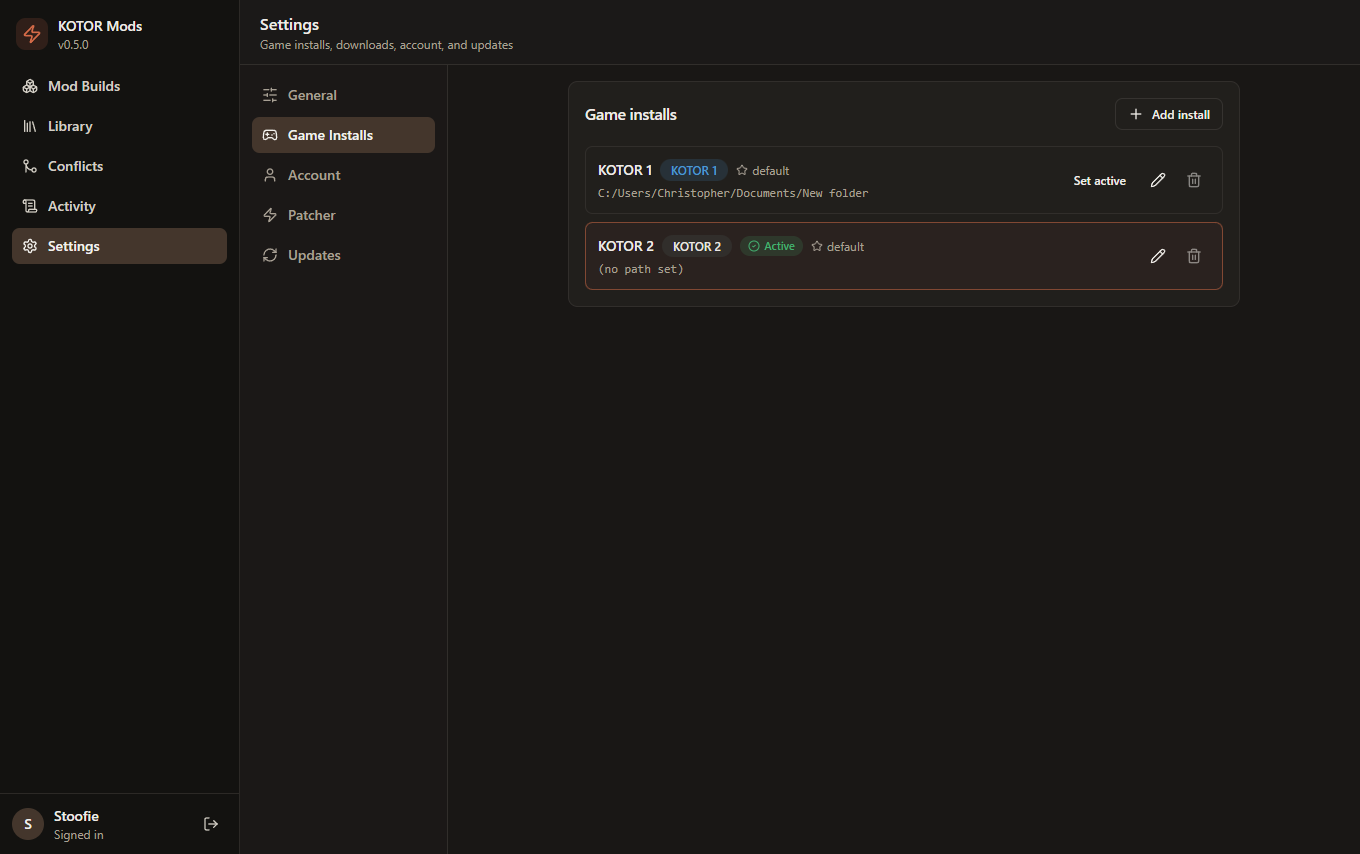Click the Settings page title
1360x854 pixels.
click(x=289, y=24)
